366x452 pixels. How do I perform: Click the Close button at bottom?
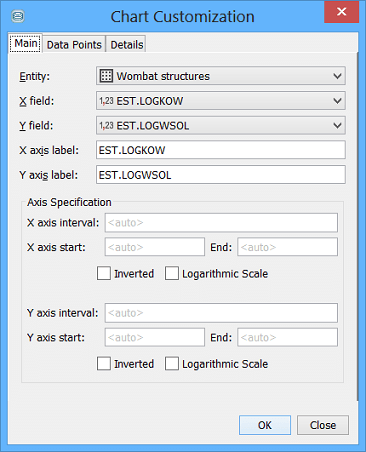(x=323, y=425)
